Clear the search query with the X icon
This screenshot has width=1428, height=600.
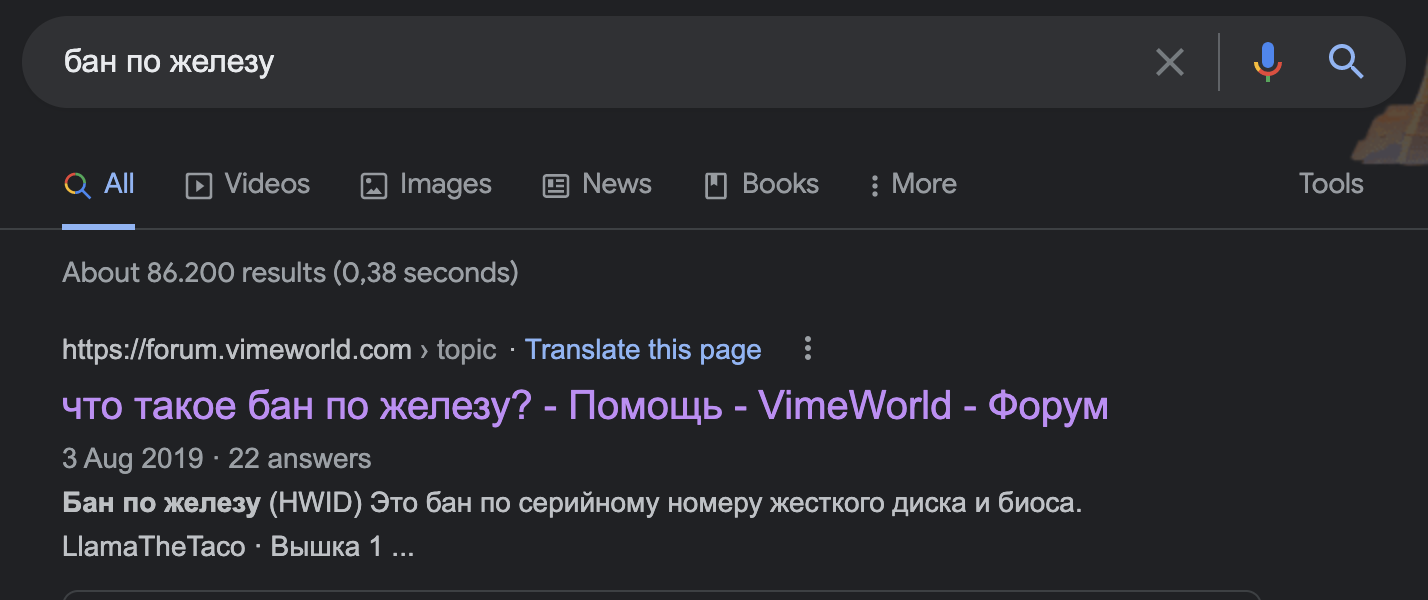1169,62
